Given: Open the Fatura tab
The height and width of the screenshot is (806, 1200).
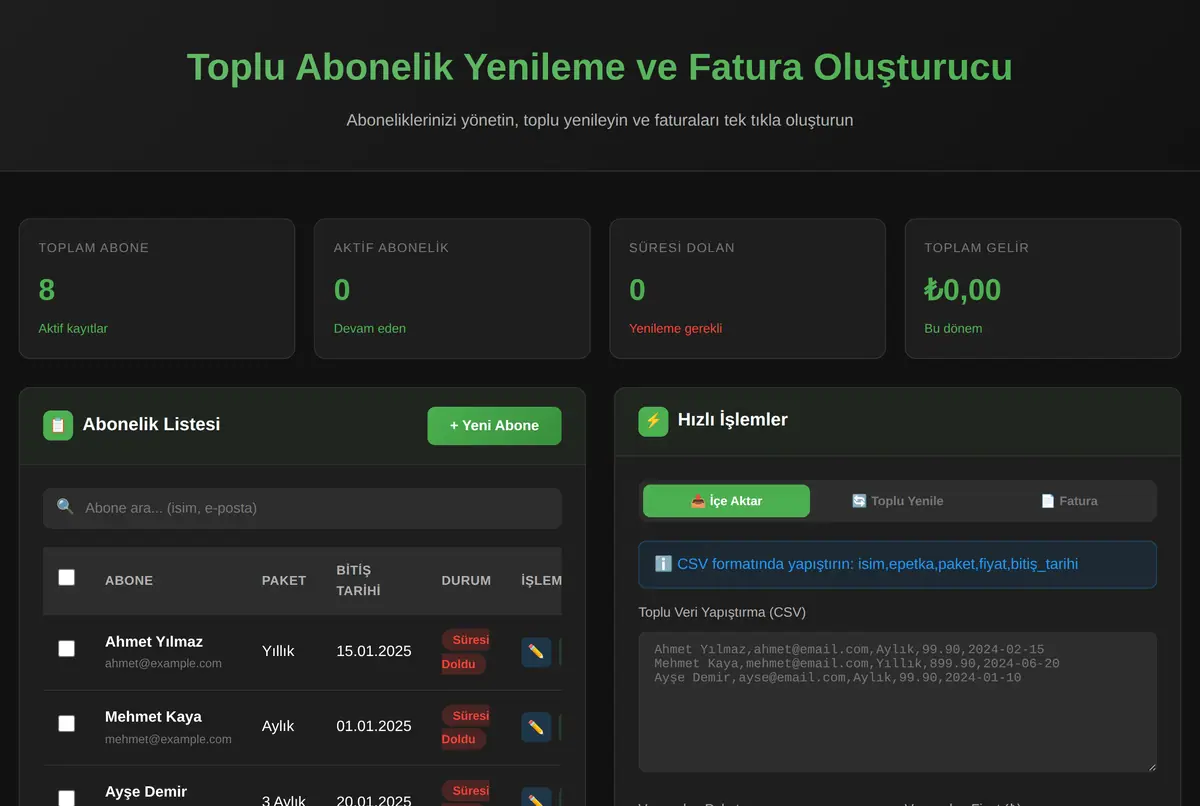Looking at the screenshot, I should 1069,501.
